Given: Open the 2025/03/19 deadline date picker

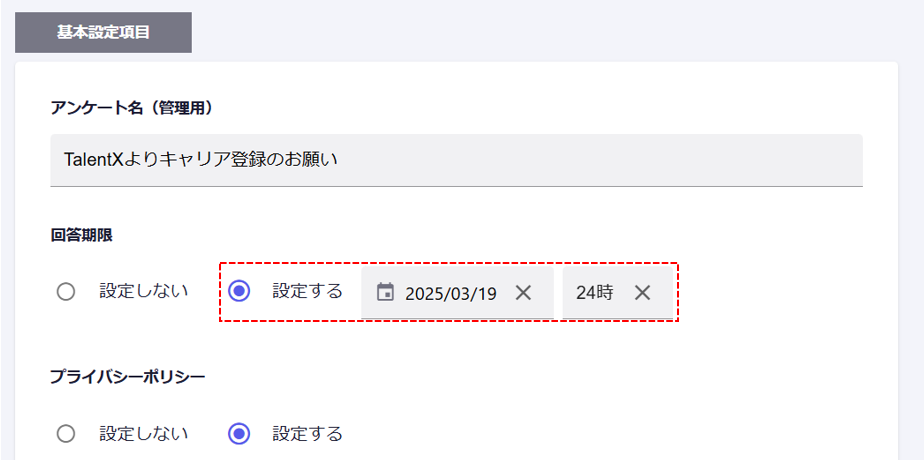Looking at the screenshot, I should pyautogui.click(x=457, y=292).
